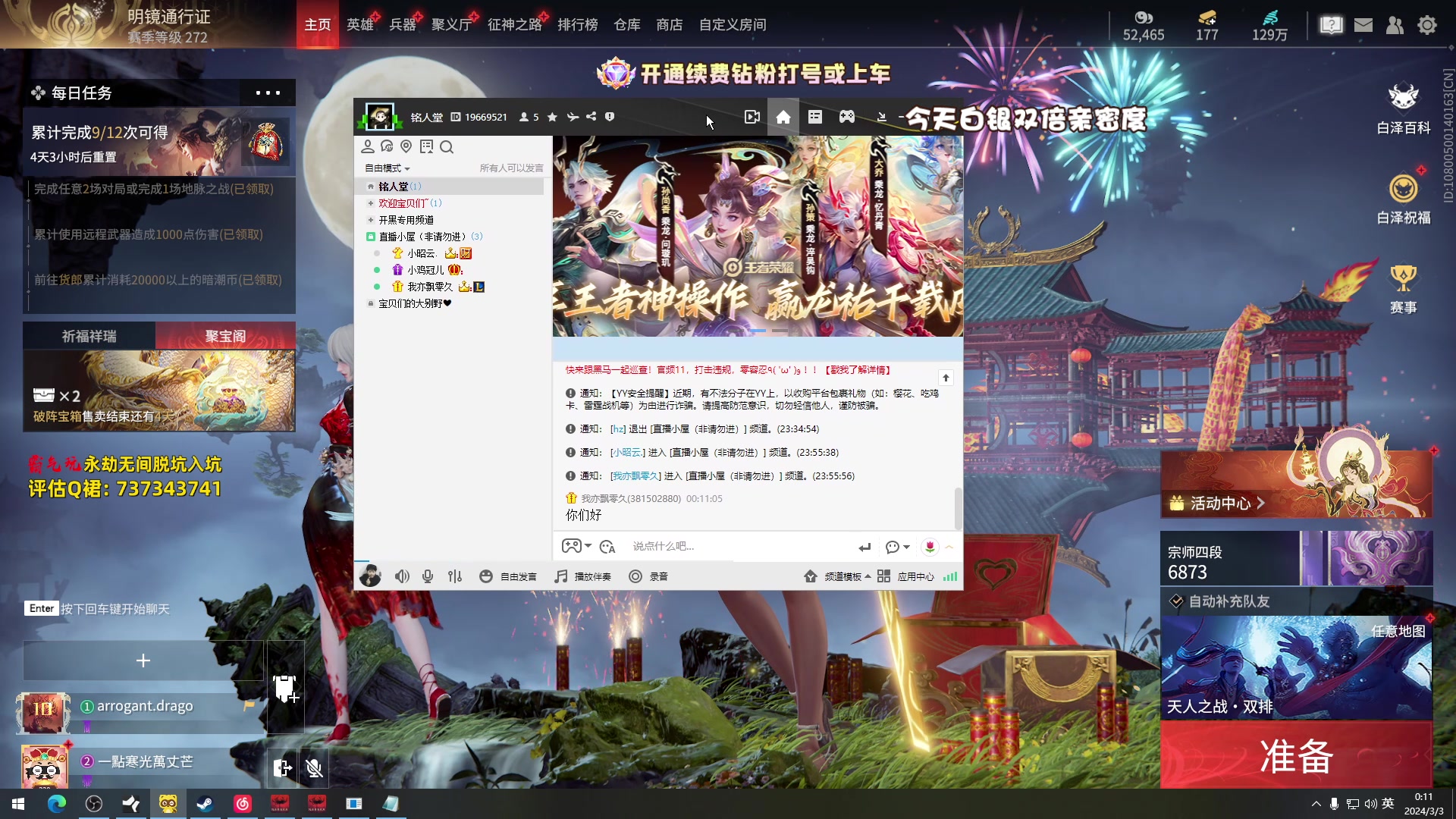The width and height of the screenshot is (1456, 819).
Task: Select the home icon in YY header
Action: click(x=783, y=117)
